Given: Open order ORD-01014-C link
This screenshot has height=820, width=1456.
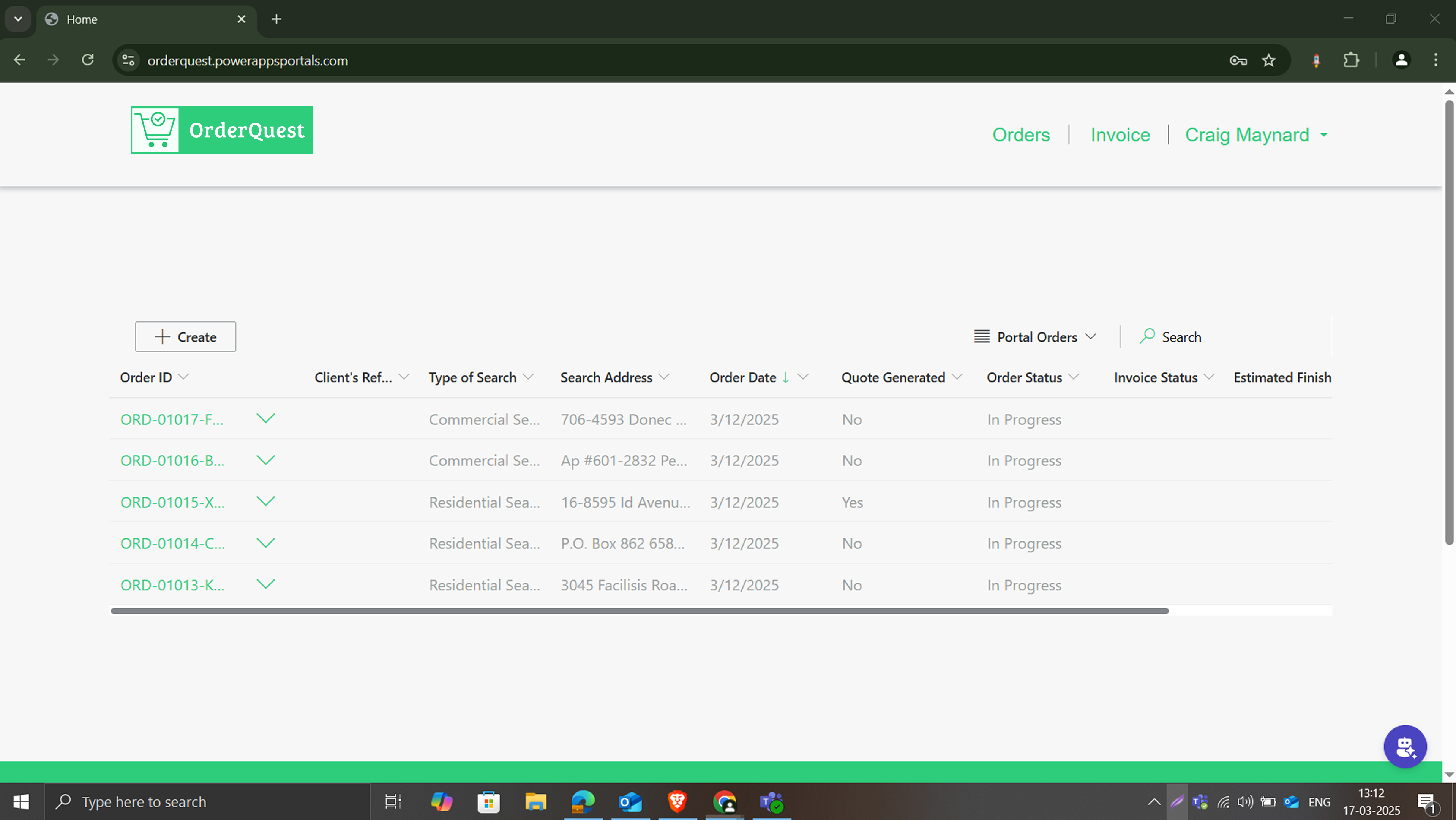Looking at the screenshot, I should (x=172, y=543).
